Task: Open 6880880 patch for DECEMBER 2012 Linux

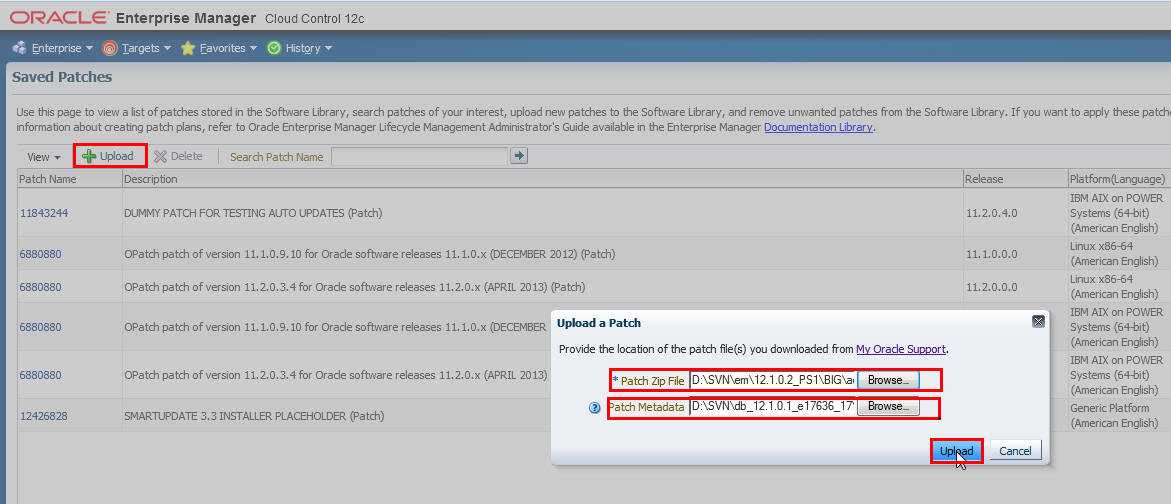Action: (x=40, y=254)
